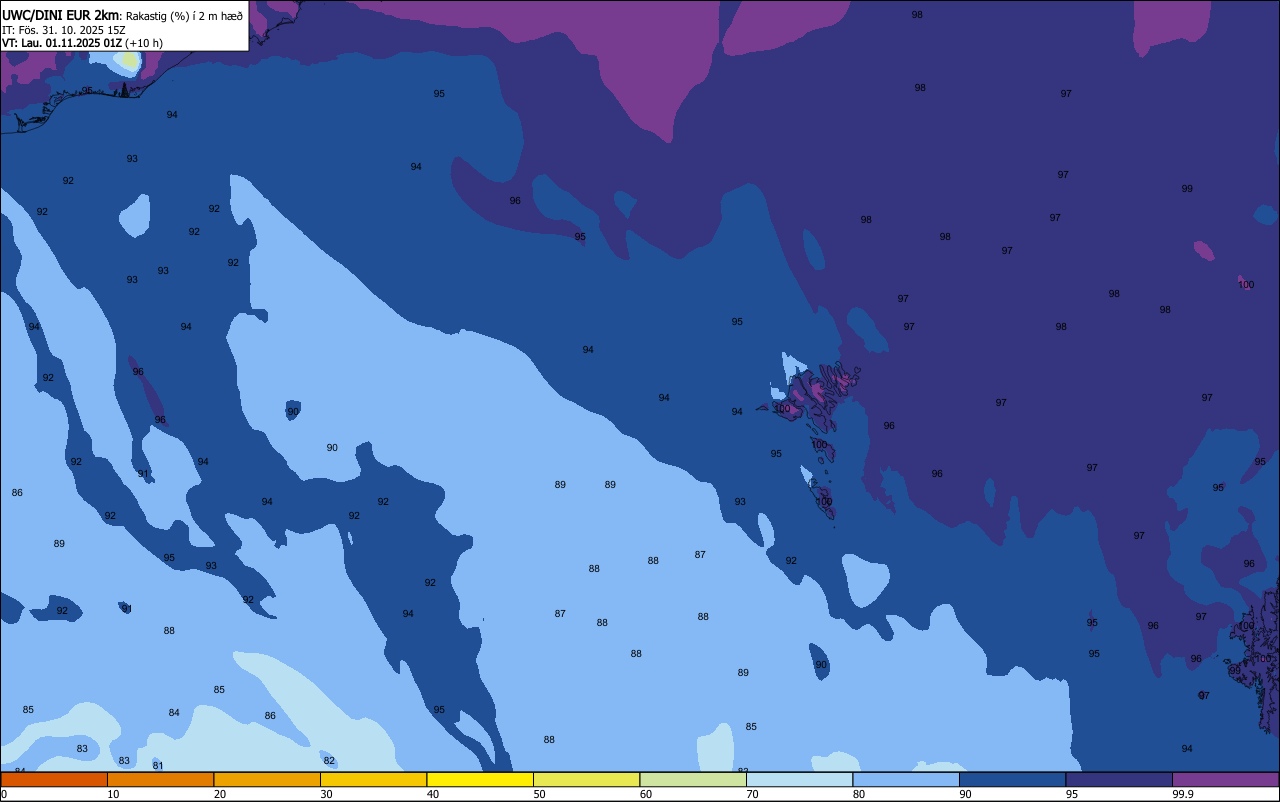Click the orange 10–20 legend swatch

click(x=160, y=779)
